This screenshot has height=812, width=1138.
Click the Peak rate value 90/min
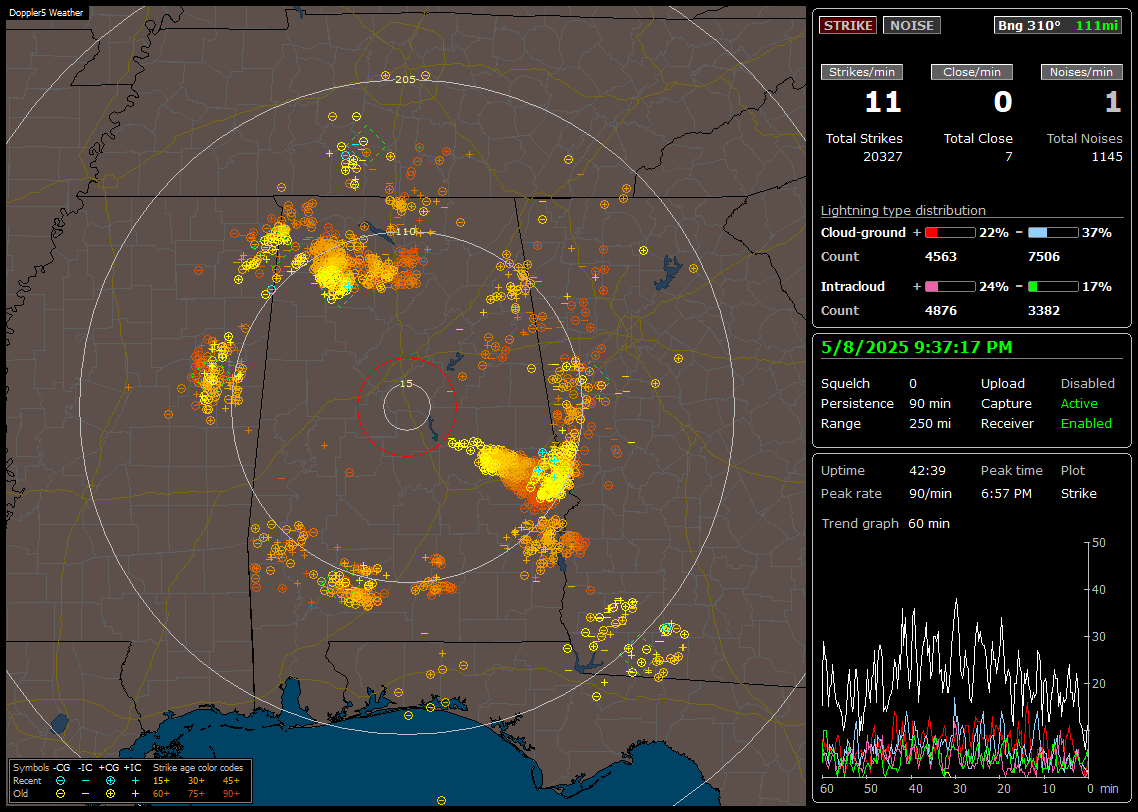click(930, 493)
